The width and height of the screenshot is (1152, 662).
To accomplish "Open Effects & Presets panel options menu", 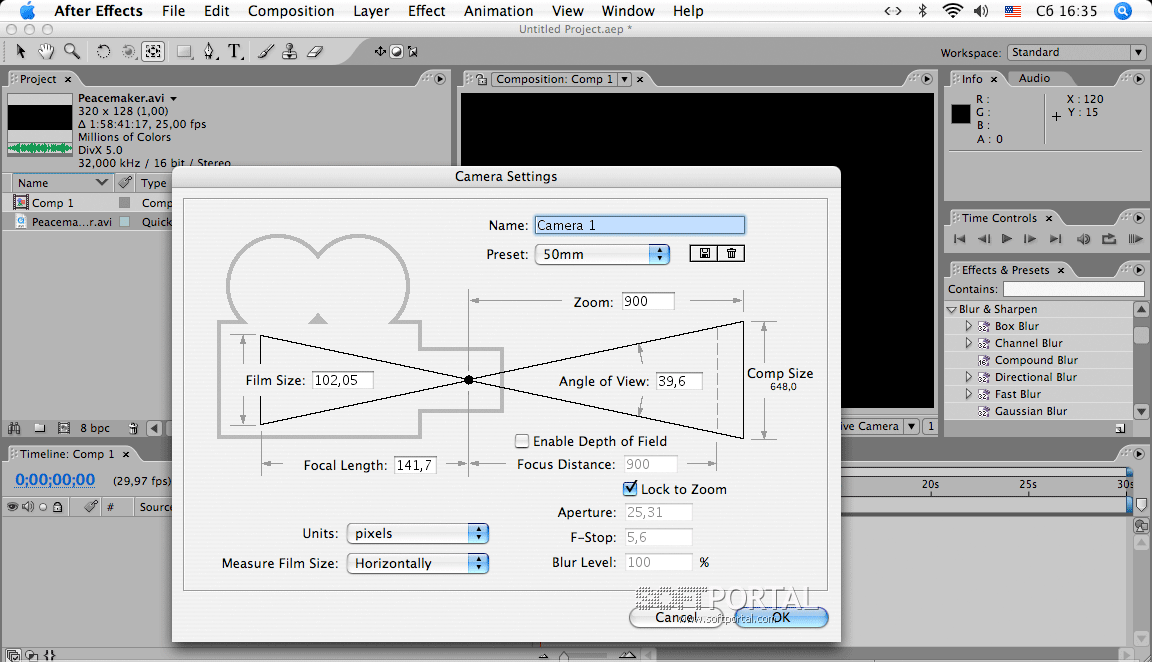I will pos(1139,270).
